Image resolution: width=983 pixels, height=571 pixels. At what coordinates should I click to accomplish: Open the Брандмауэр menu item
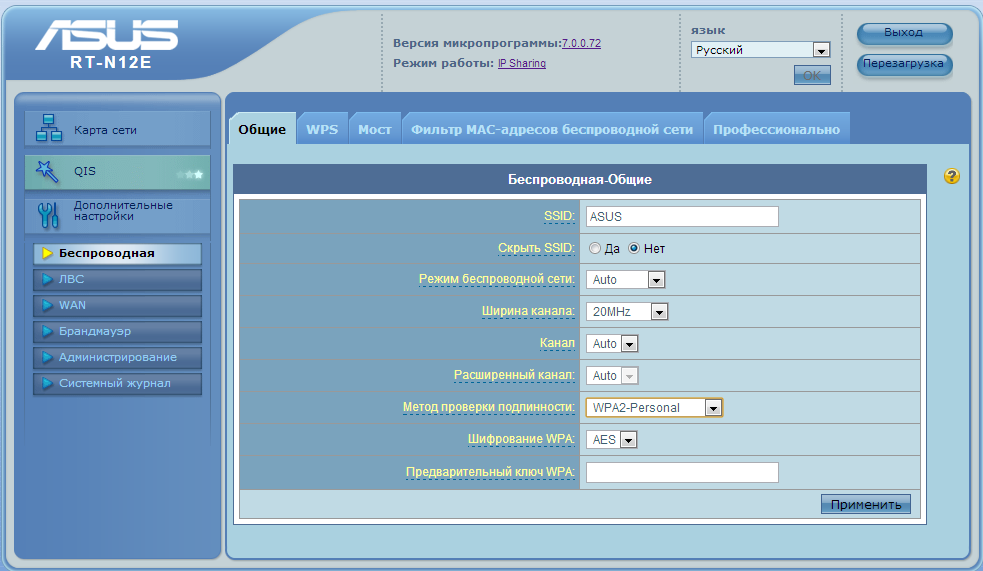117,331
